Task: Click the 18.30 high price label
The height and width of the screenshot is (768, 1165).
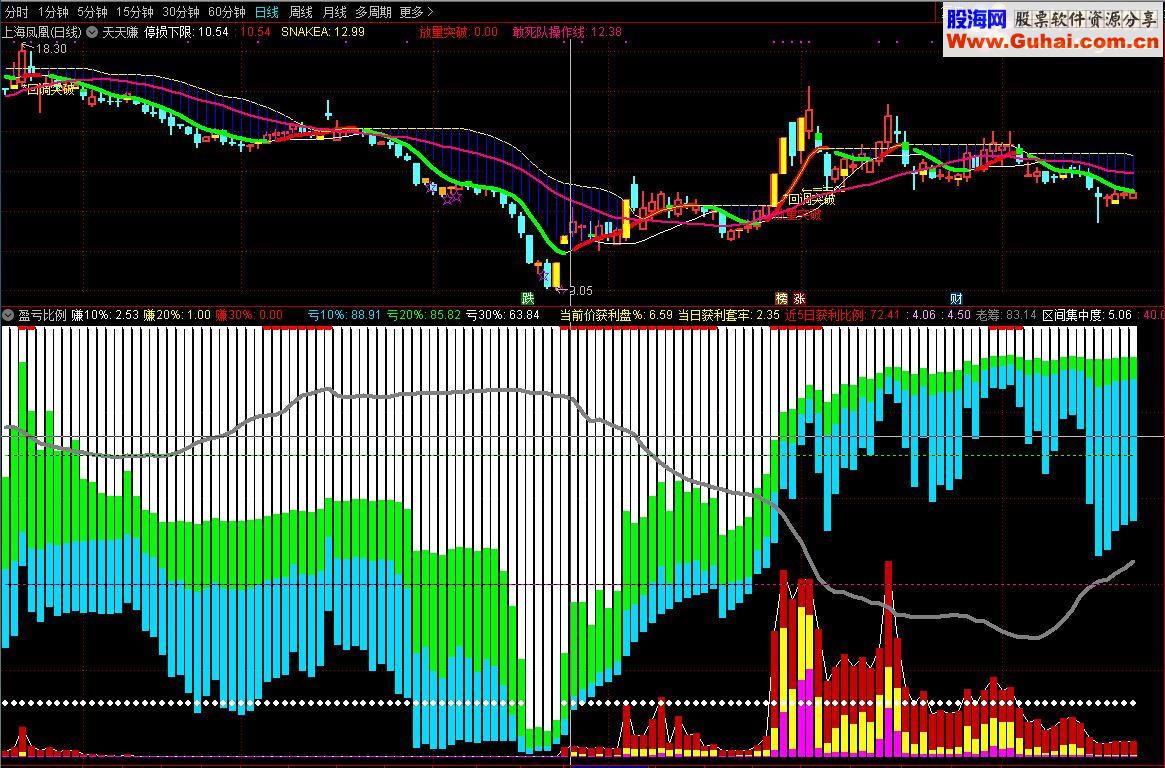Action: [x=51, y=48]
